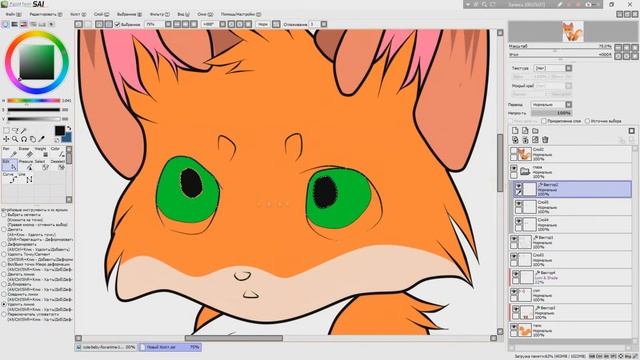Toggle the Выбрание checkbox in toolbar

pos(118,24)
